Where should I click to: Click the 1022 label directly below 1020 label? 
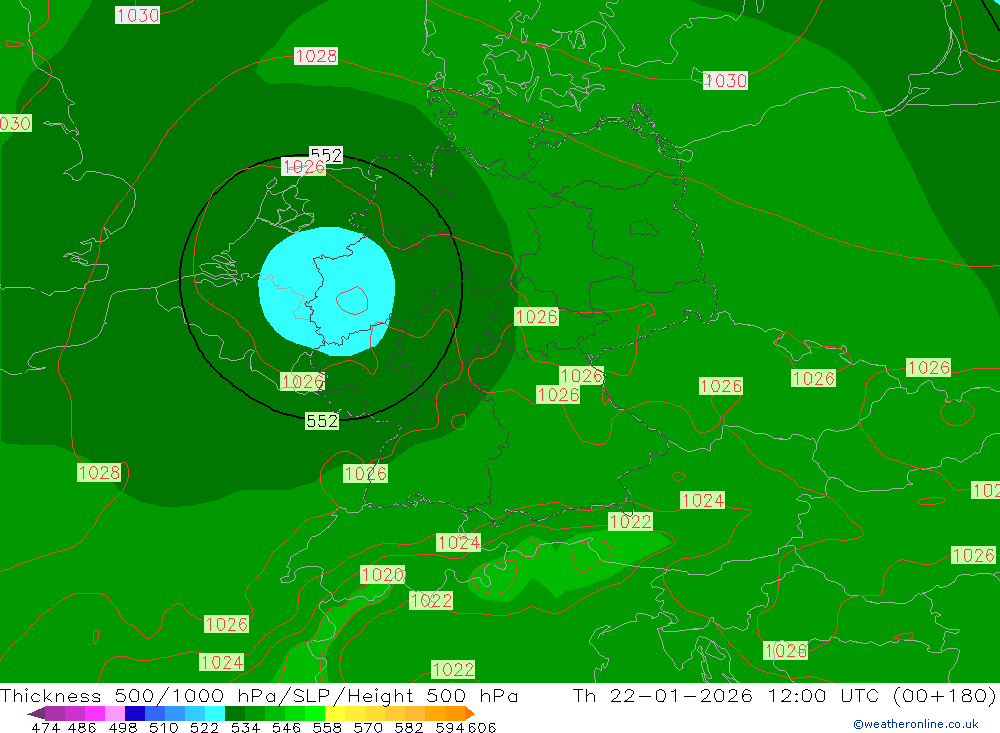(x=431, y=601)
